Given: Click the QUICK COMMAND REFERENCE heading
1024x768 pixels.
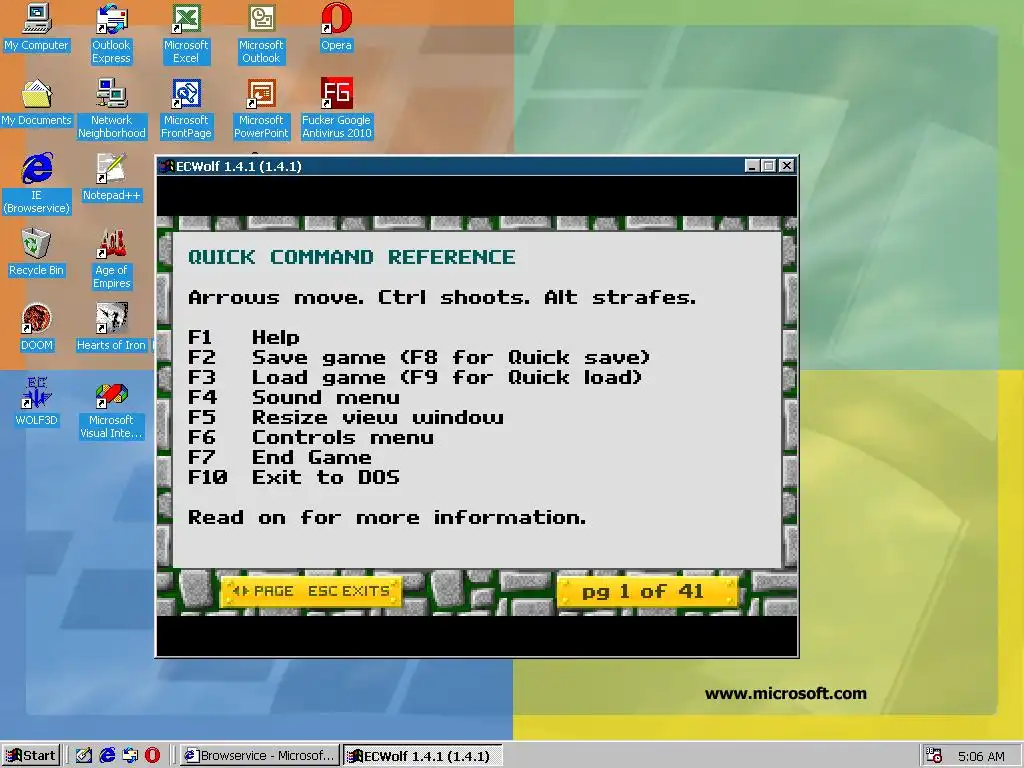Looking at the screenshot, I should (352, 257).
